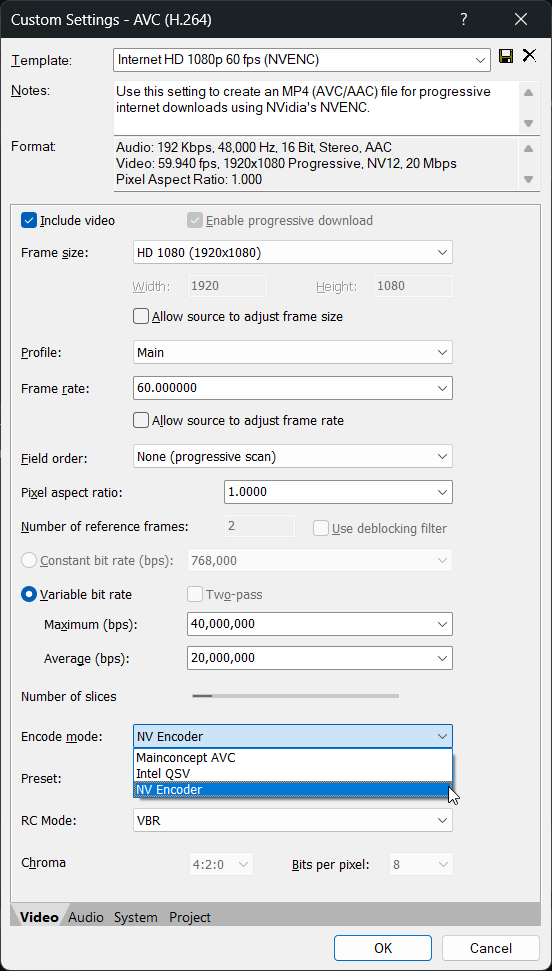Dismiss the dialog with Cancel
The image size is (552, 971).
[x=491, y=947]
